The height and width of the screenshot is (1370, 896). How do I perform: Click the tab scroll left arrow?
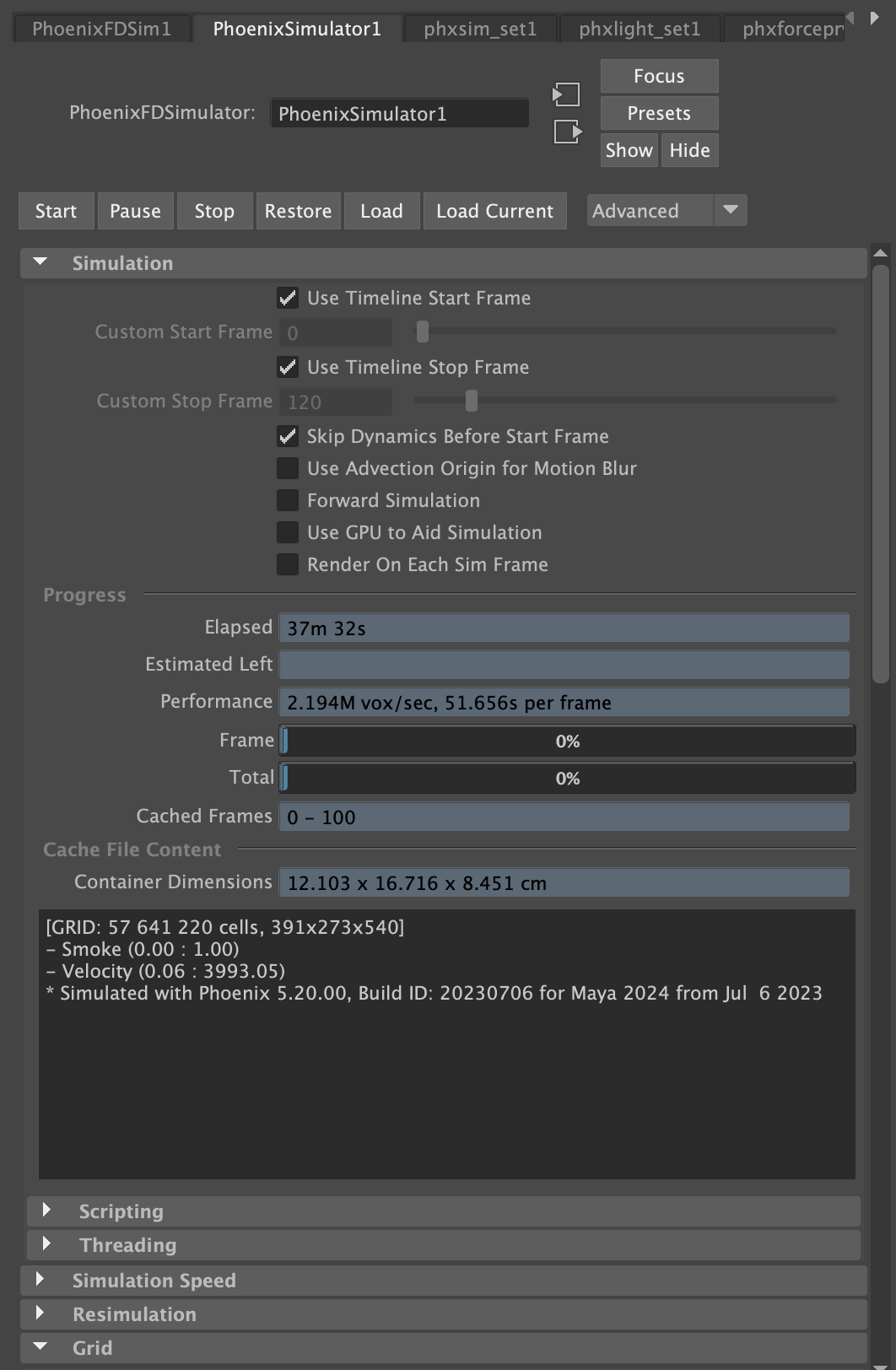[850, 18]
